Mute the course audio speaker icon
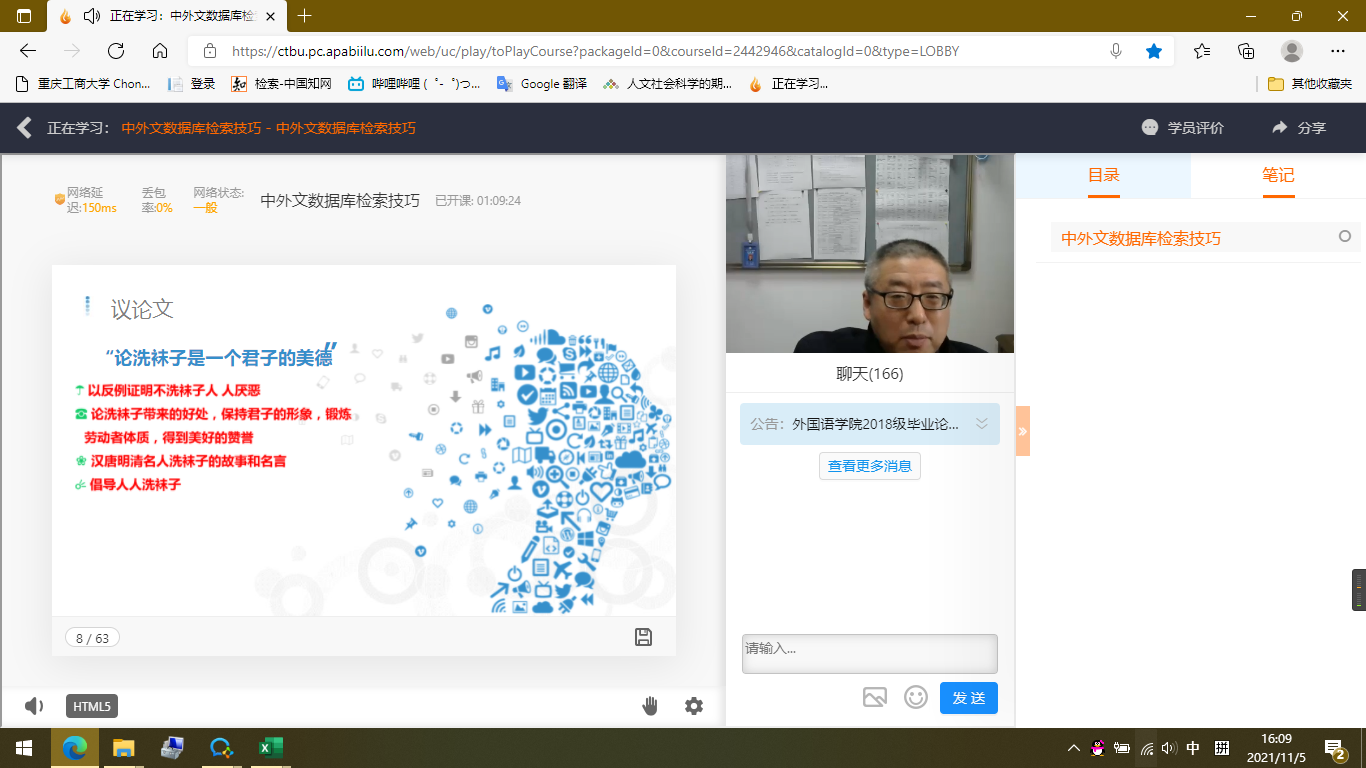This screenshot has width=1366, height=768. [34, 706]
